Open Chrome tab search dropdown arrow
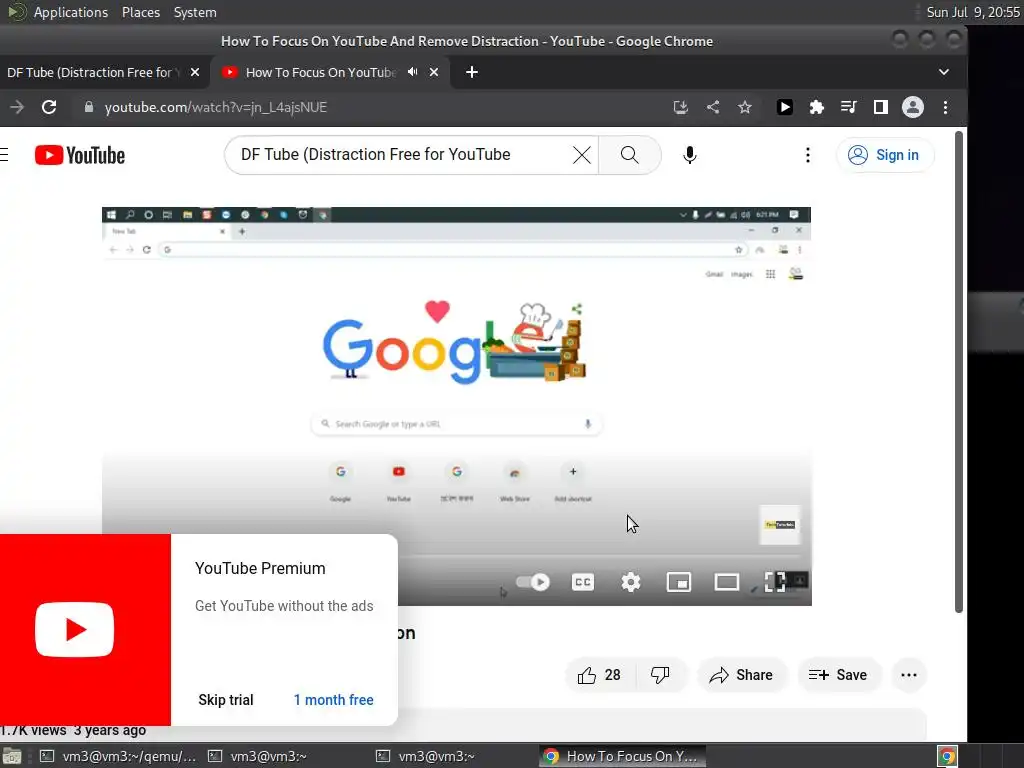This screenshot has width=1024, height=768. coord(944,72)
